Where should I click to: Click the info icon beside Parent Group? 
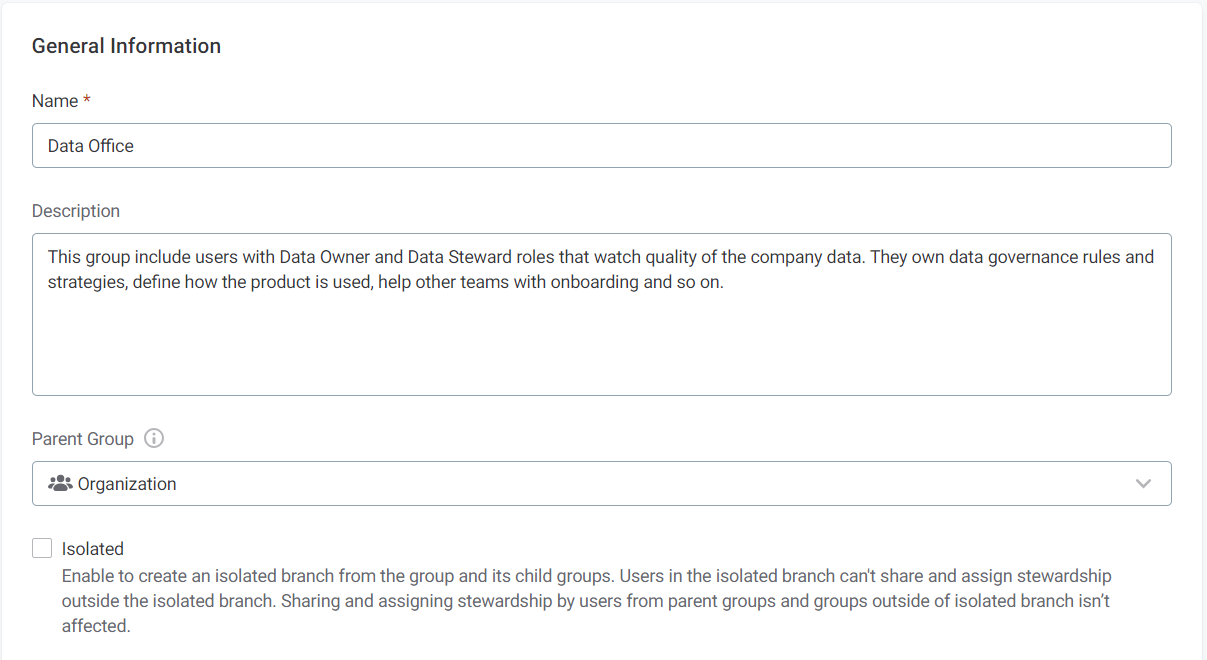(x=154, y=439)
